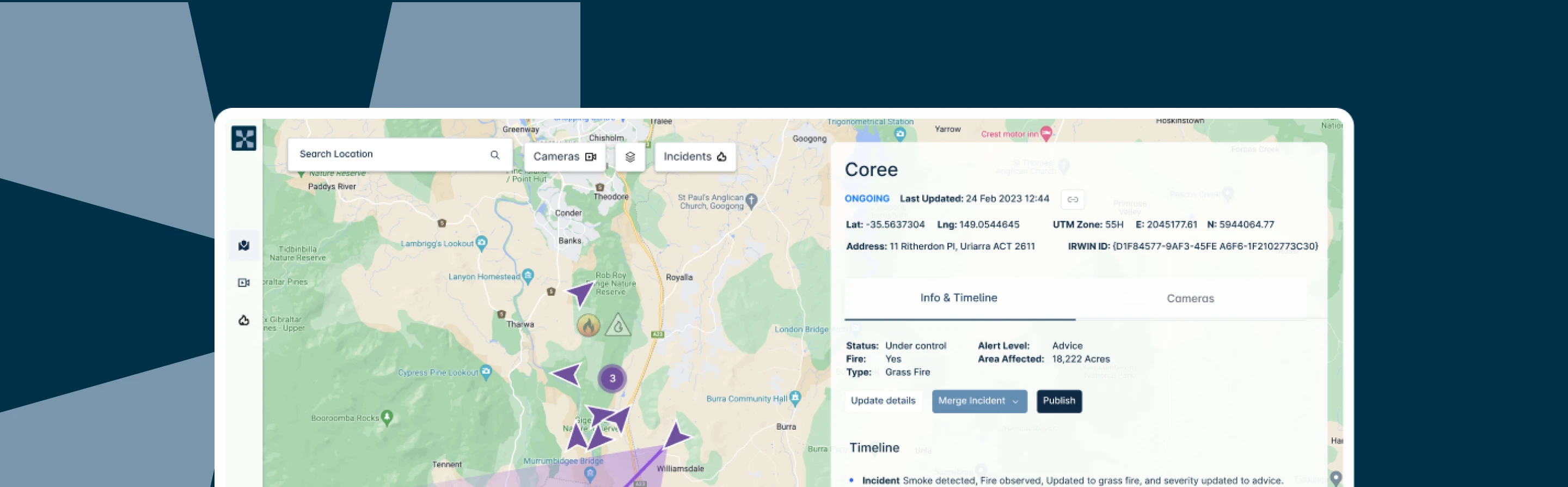The image size is (1568, 487).
Task: Click the longitude value 149.0544645
Action: [x=989, y=224]
